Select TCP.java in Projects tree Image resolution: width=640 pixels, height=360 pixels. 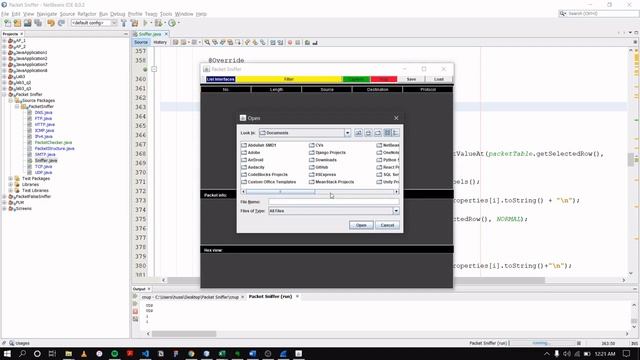(x=43, y=167)
